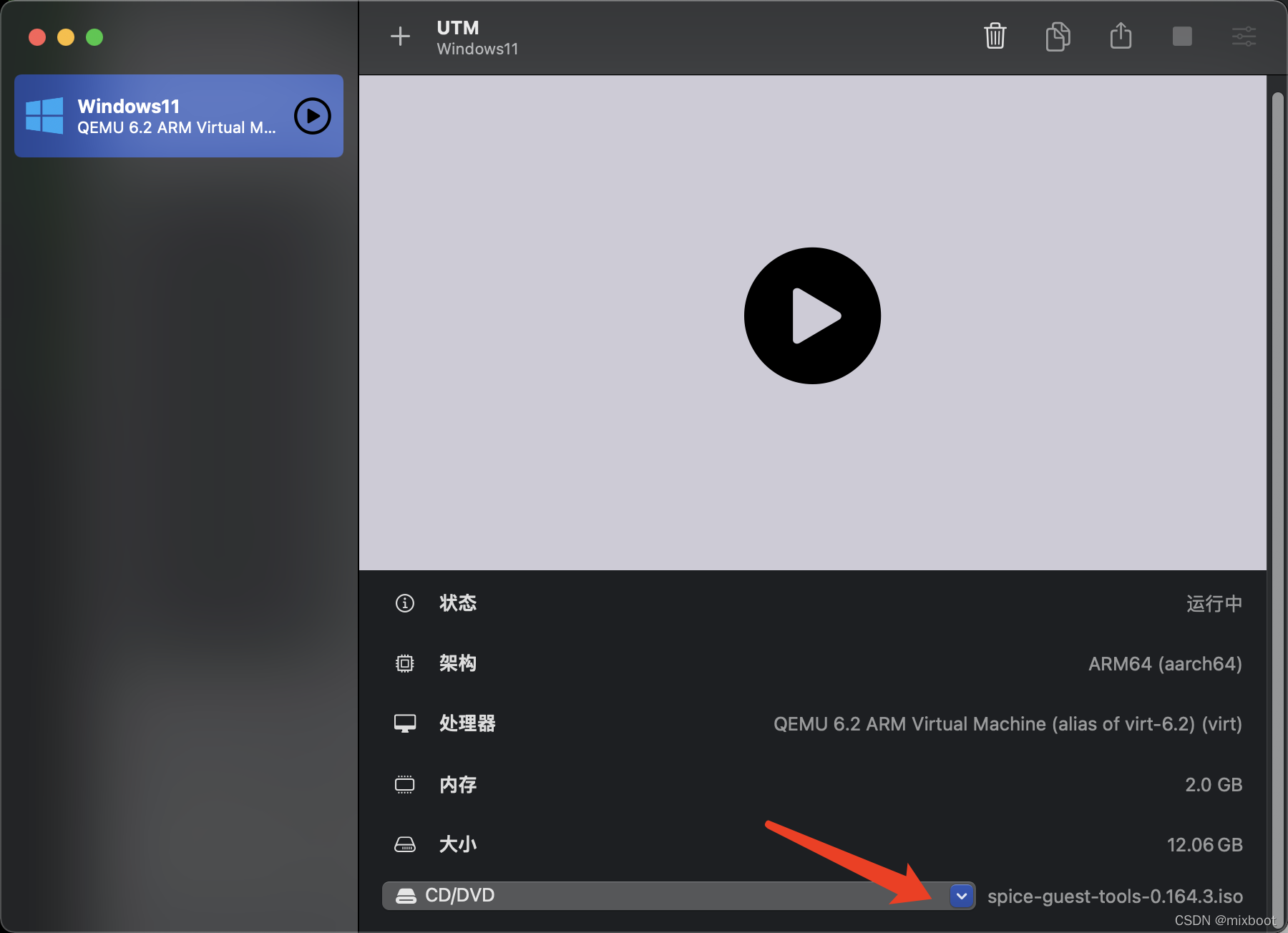Open VM configuration settings via sliders icon
Image resolution: width=1288 pixels, height=933 pixels.
(x=1244, y=36)
